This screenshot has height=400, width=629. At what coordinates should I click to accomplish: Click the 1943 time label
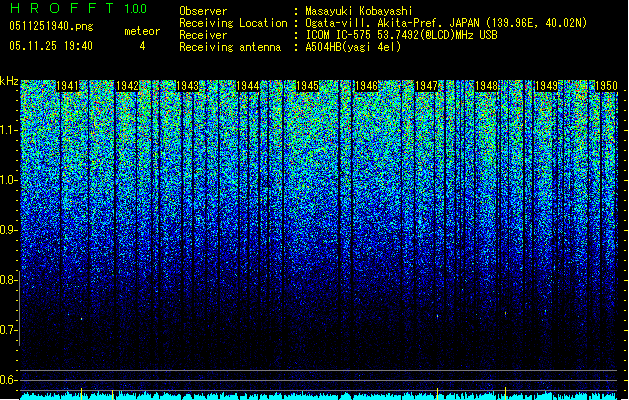point(187,86)
